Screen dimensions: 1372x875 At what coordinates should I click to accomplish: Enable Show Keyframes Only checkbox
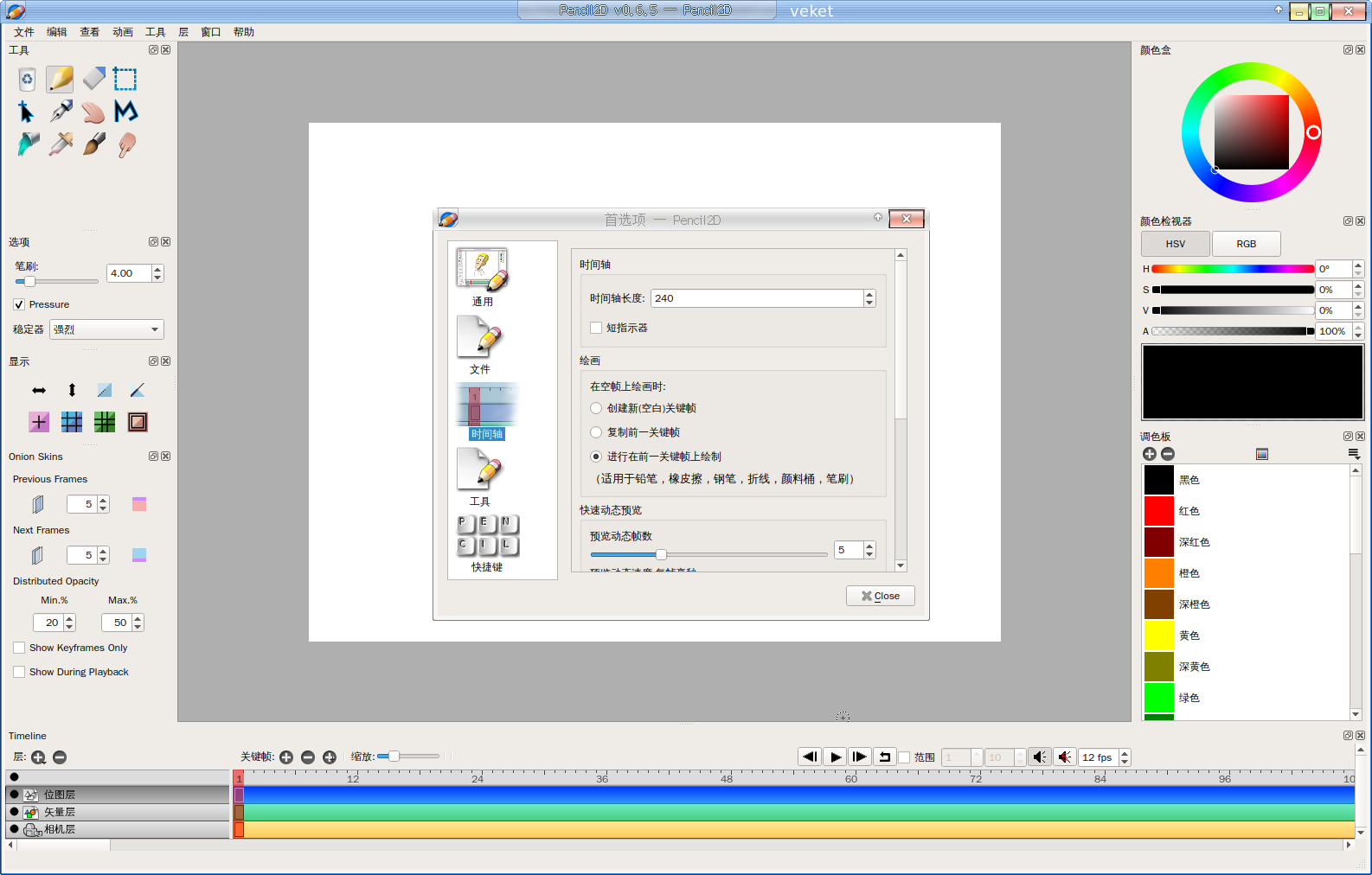[x=19, y=648]
